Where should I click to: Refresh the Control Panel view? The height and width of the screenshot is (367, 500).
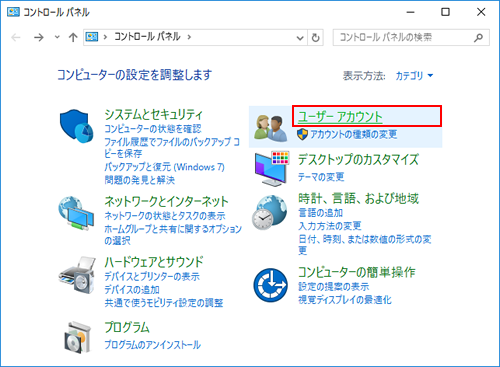coord(315,37)
